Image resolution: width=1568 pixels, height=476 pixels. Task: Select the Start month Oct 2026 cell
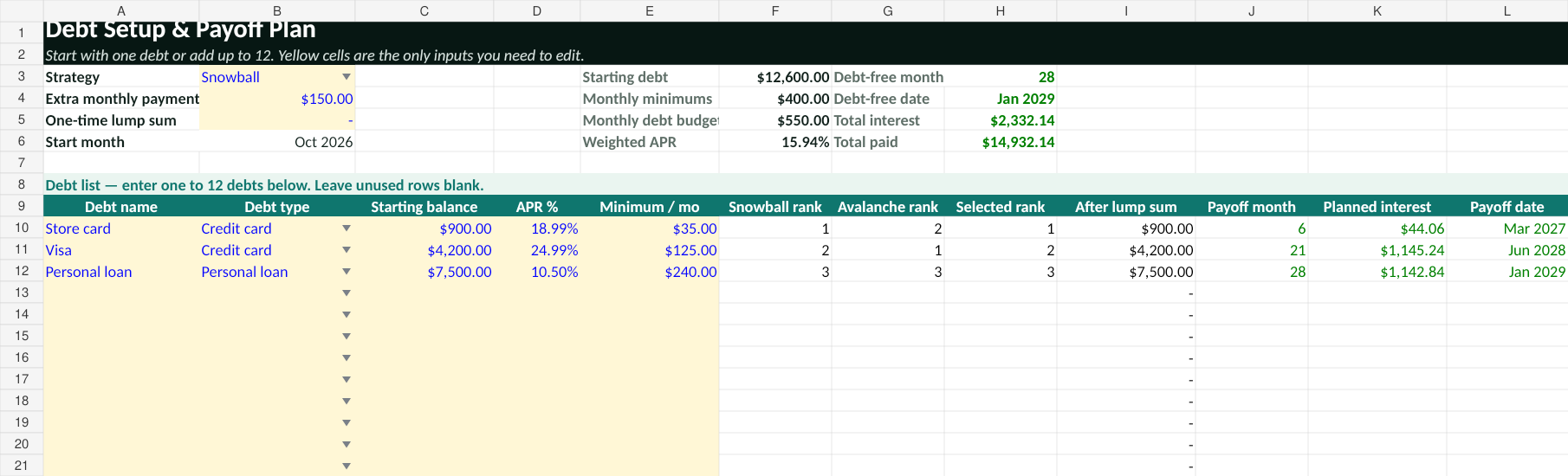pyautogui.click(x=277, y=142)
